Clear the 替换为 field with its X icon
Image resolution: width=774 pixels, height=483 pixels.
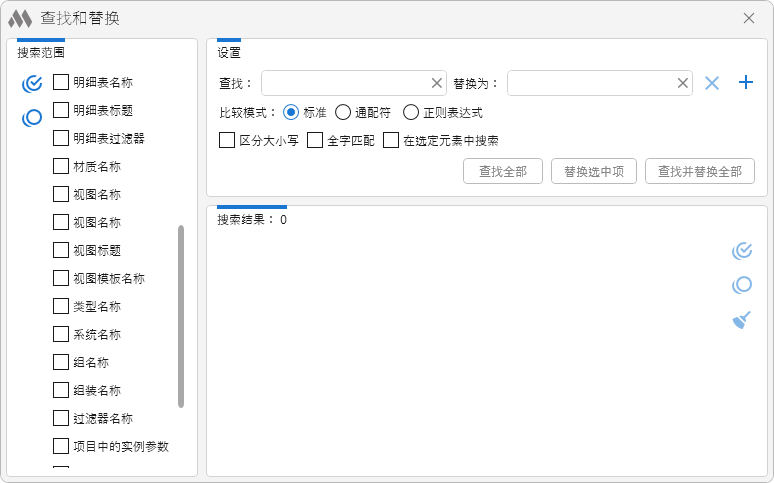point(683,83)
